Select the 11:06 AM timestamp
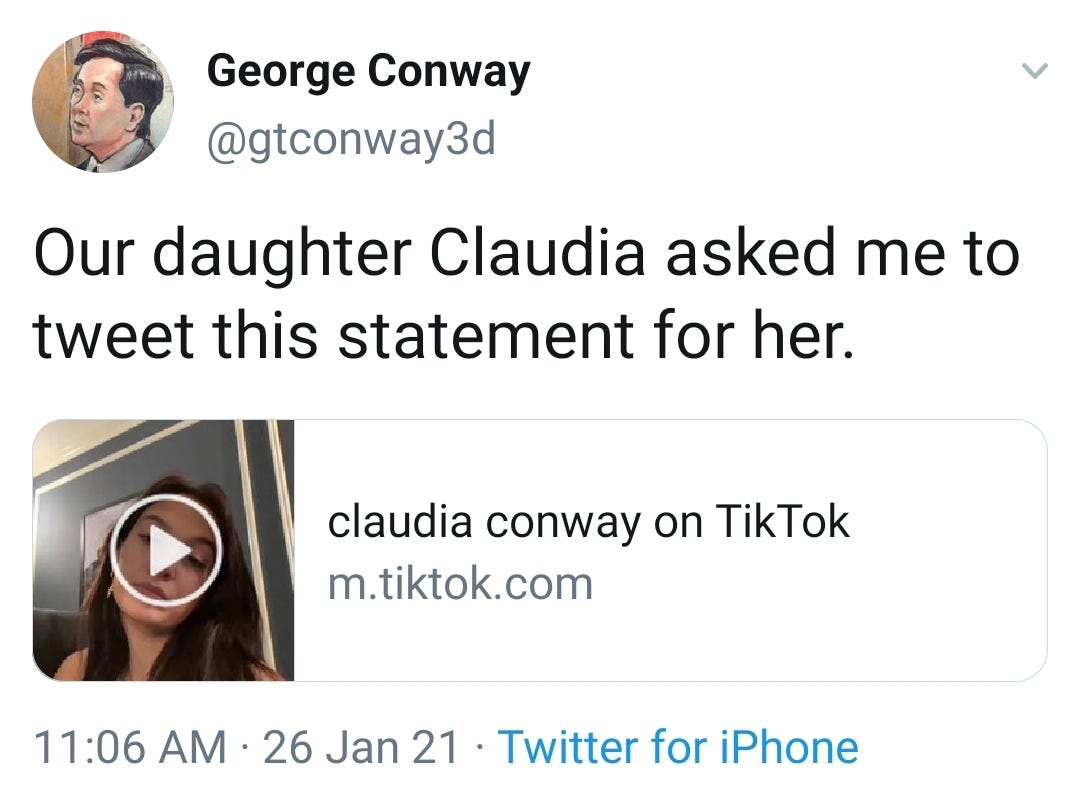This screenshot has height=805, width=1080. (x=130, y=748)
